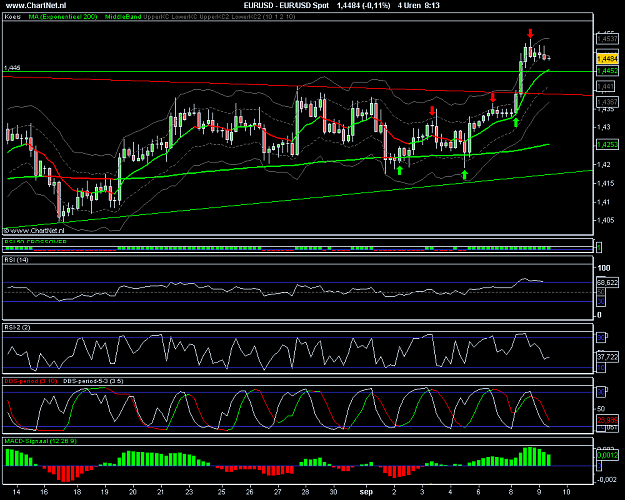
Task: Click the red DSS-period (3 10) label
Action: click(x=30, y=381)
